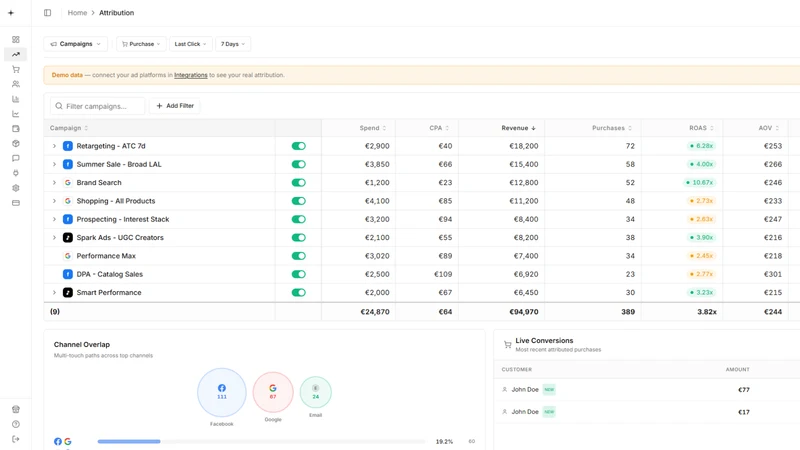Image resolution: width=800 pixels, height=450 pixels.
Task: Sort by the Revenue column header
Action: tap(518, 128)
